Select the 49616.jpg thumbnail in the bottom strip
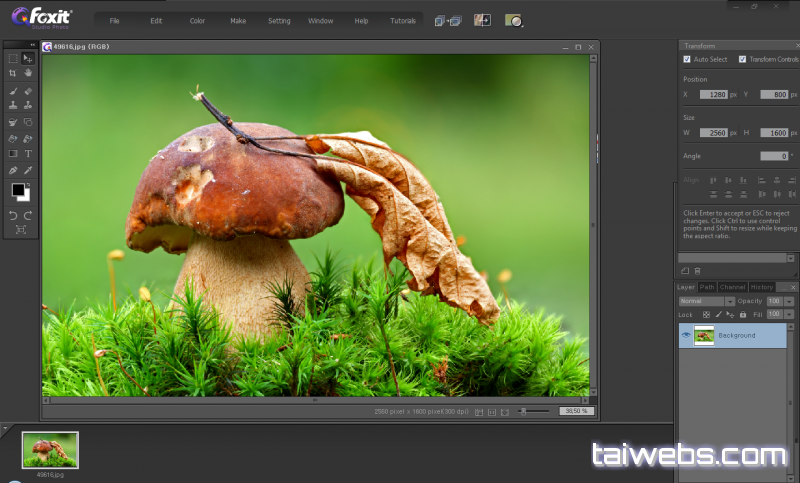This screenshot has width=800, height=483. pyautogui.click(x=50, y=450)
